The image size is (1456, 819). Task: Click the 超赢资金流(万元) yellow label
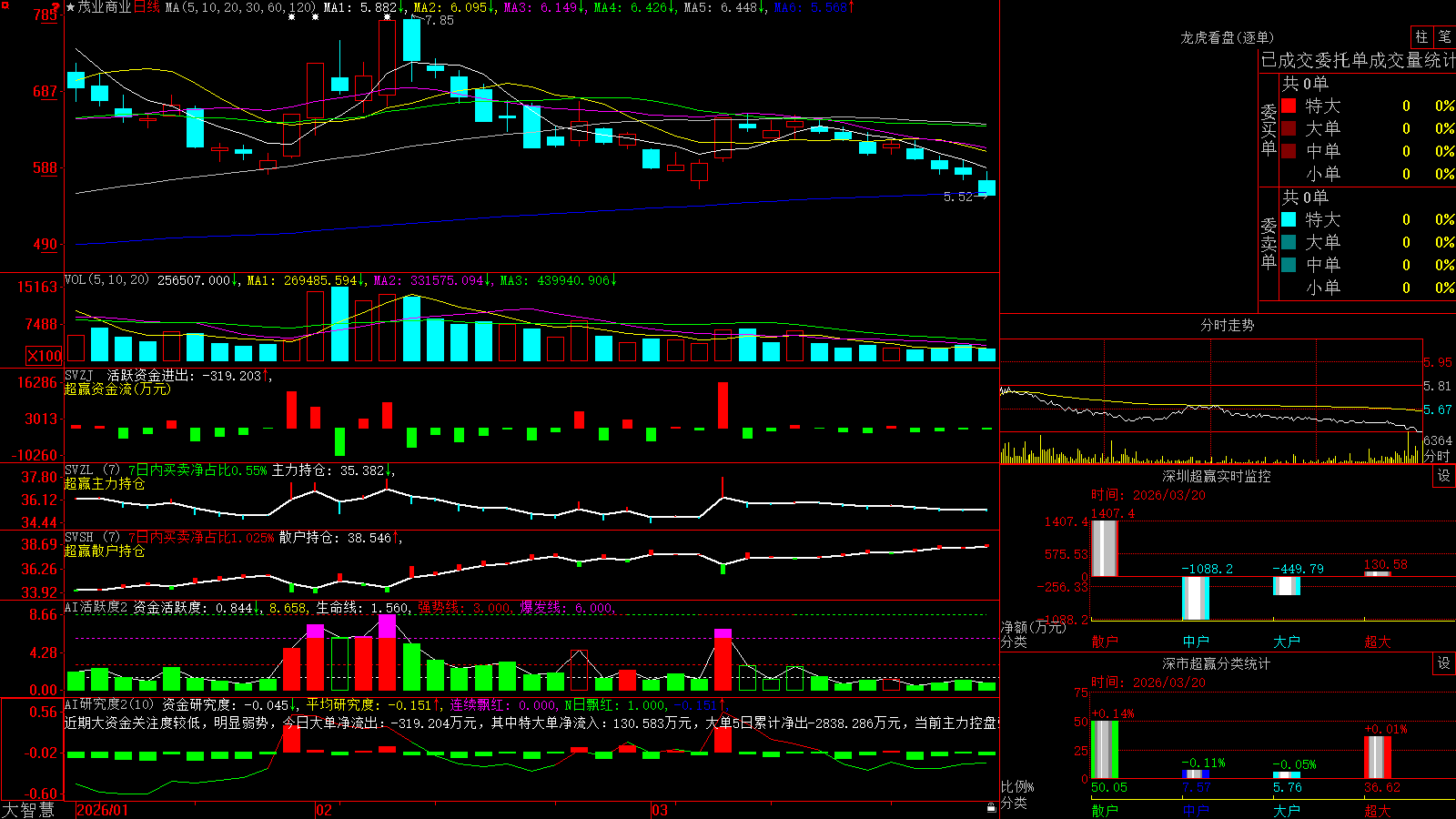[117, 389]
